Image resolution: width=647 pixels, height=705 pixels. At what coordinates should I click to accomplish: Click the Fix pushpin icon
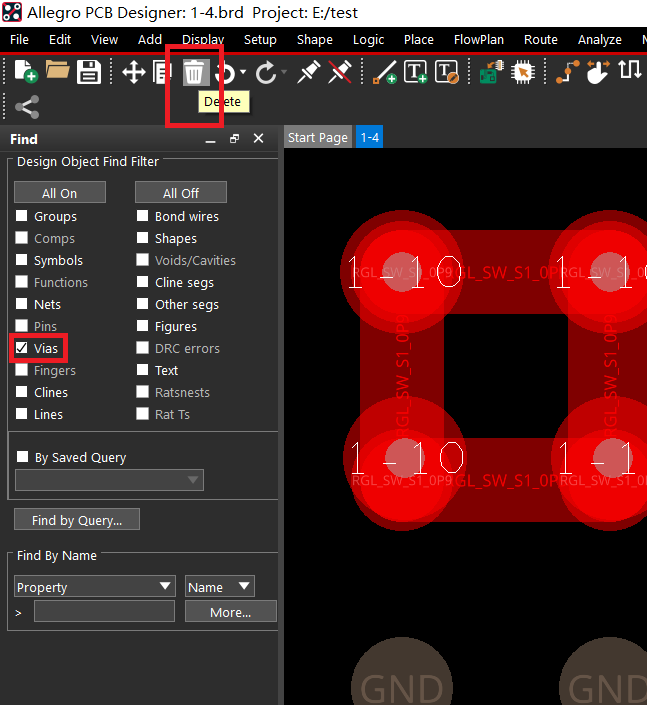[x=308, y=72]
